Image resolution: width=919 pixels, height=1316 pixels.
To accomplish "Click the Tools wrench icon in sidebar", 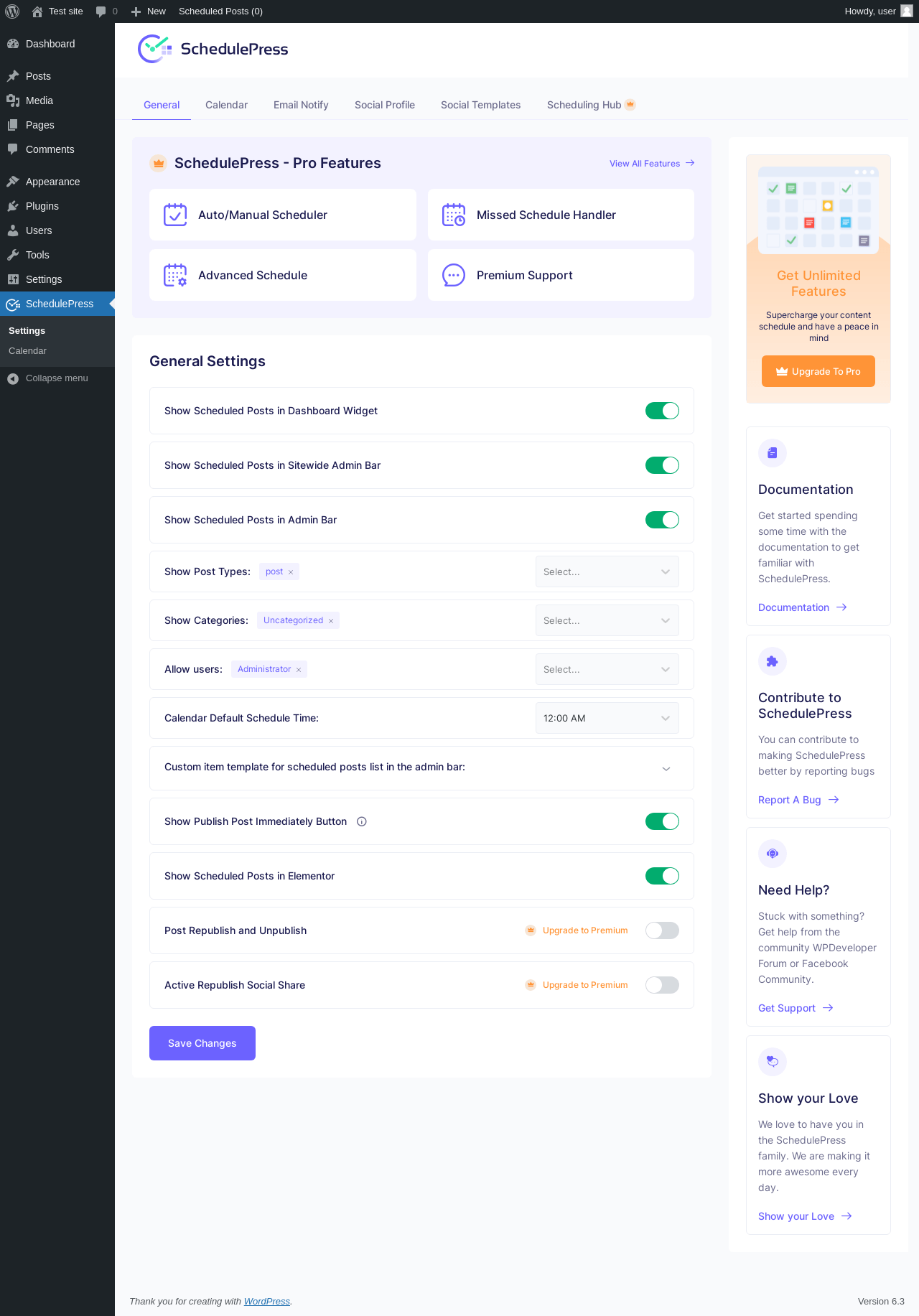I will tap(13, 255).
